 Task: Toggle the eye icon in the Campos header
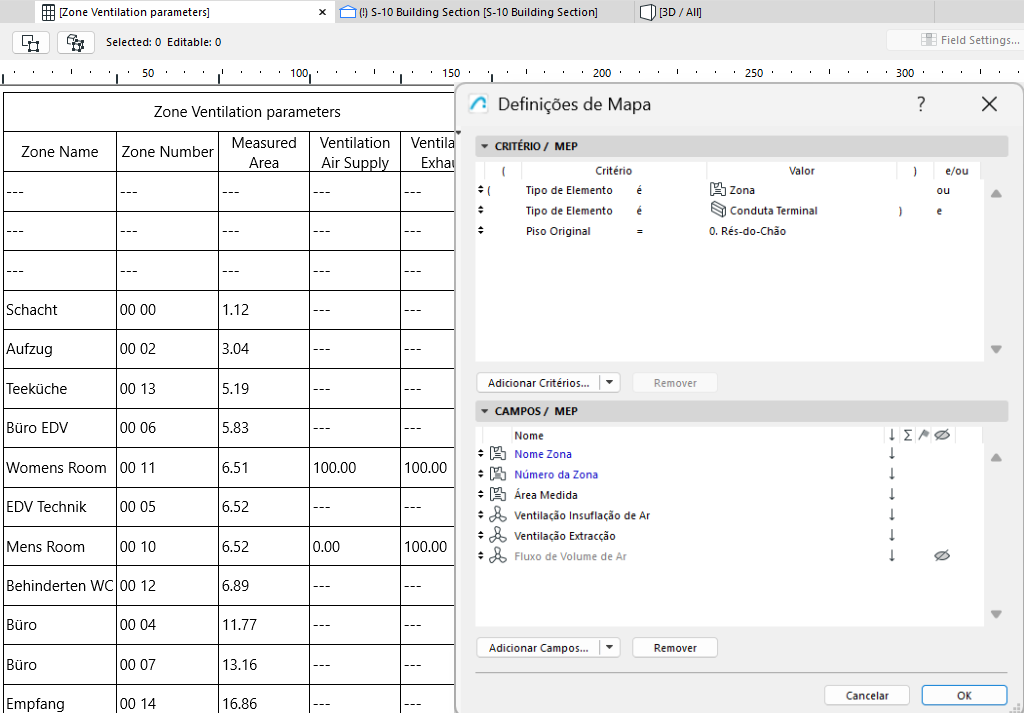point(942,435)
